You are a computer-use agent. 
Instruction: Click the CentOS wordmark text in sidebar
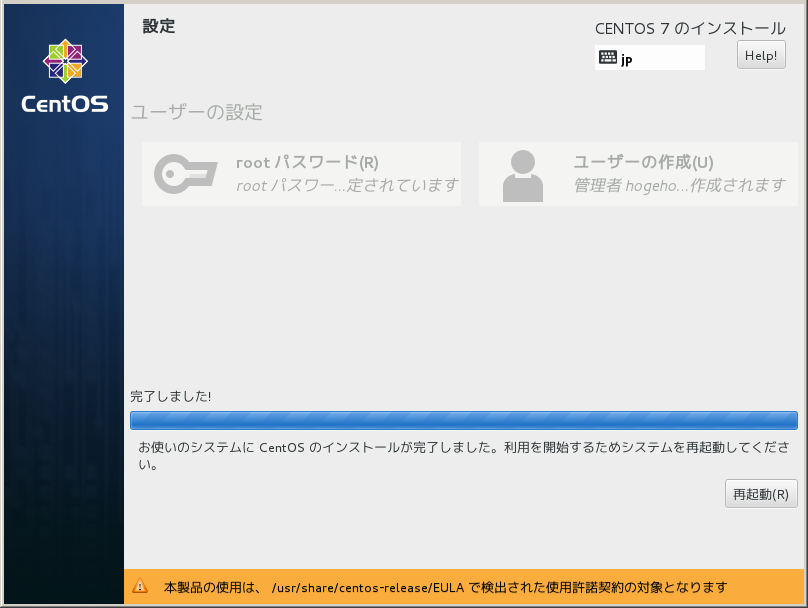[65, 104]
